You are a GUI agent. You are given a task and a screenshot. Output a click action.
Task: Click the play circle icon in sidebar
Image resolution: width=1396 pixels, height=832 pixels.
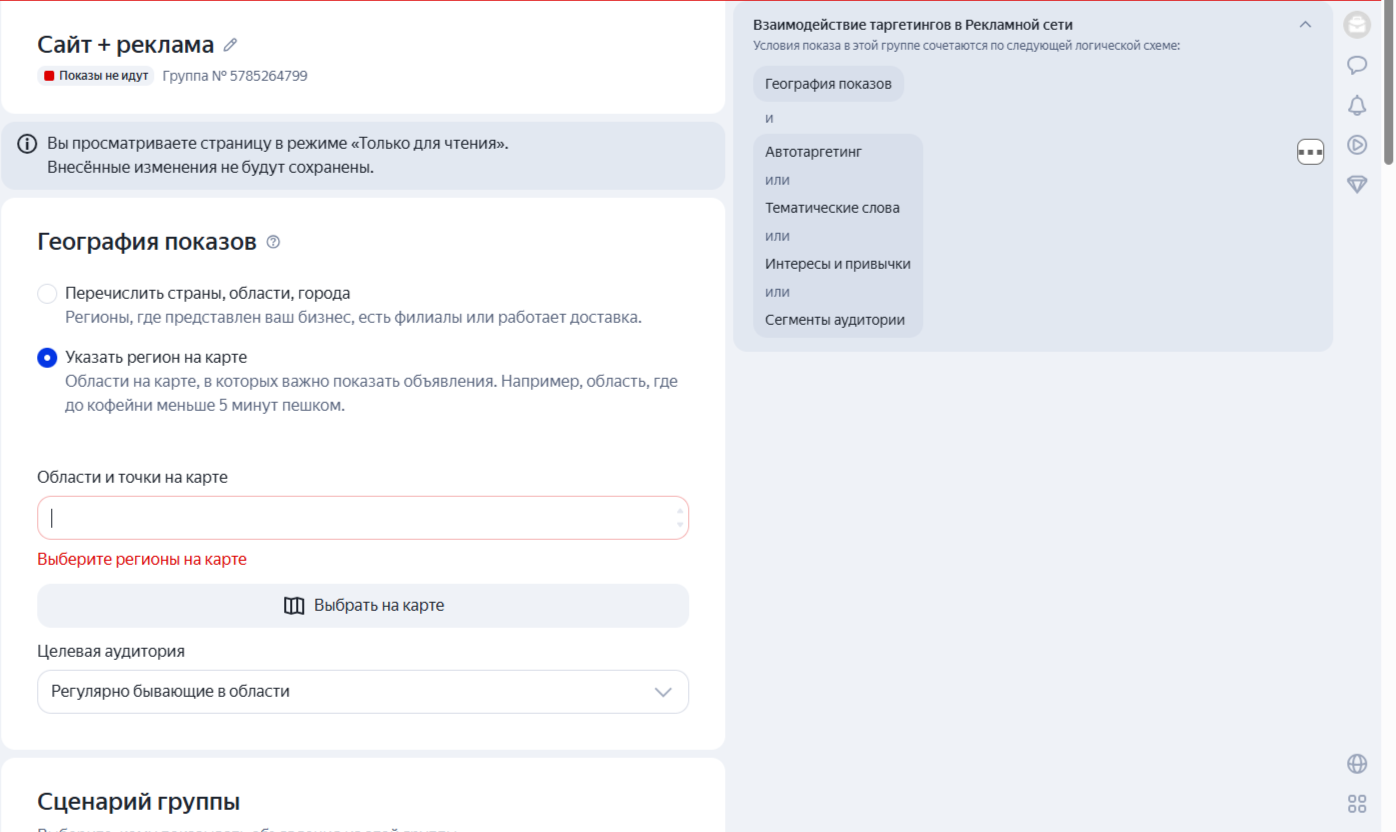click(1357, 145)
